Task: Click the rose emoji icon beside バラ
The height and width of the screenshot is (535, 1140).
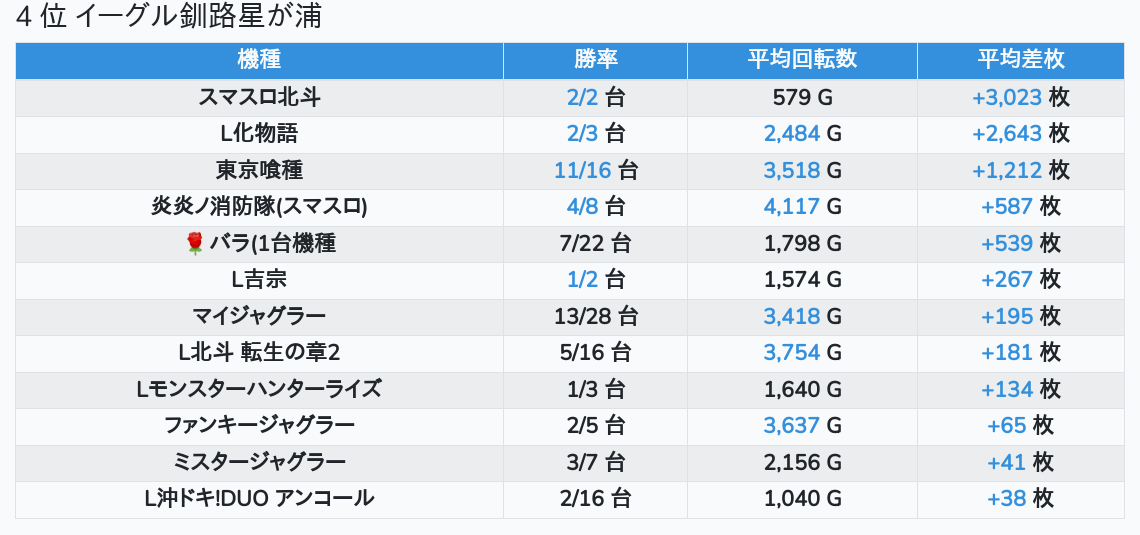Action: coord(195,243)
